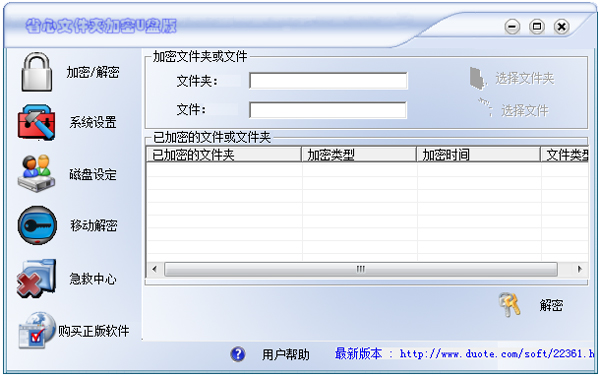Open 系统设置 from the sidebar
Screen dimensions: 600x377
coord(93,122)
